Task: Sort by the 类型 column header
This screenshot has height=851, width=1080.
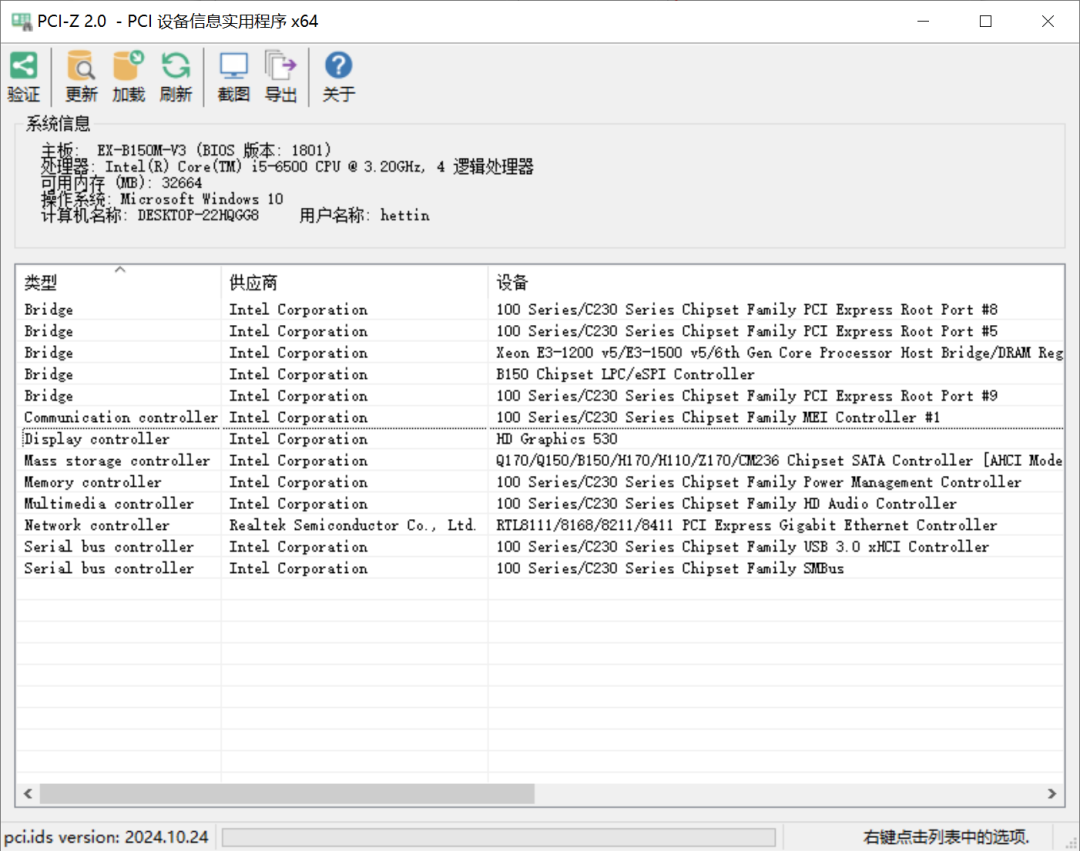Action: coord(118,282)
